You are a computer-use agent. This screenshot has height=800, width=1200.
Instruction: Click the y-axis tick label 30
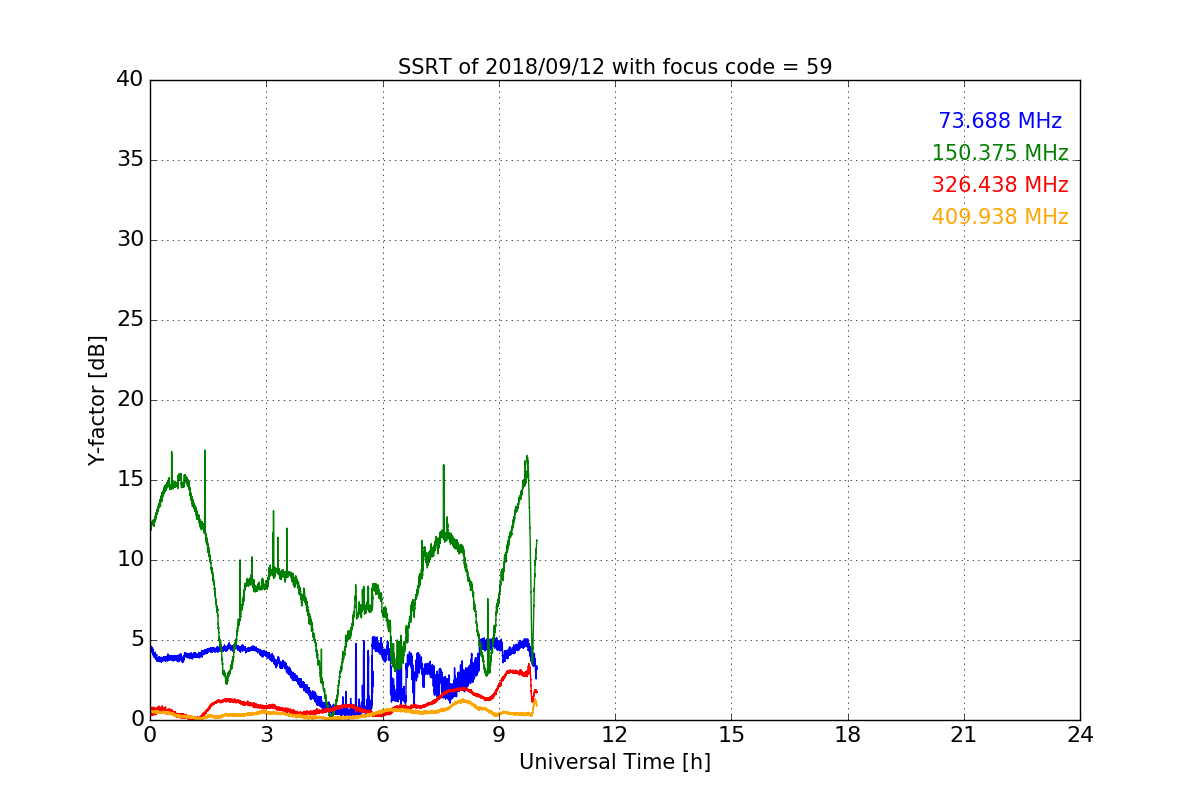(x=130, y=240)
